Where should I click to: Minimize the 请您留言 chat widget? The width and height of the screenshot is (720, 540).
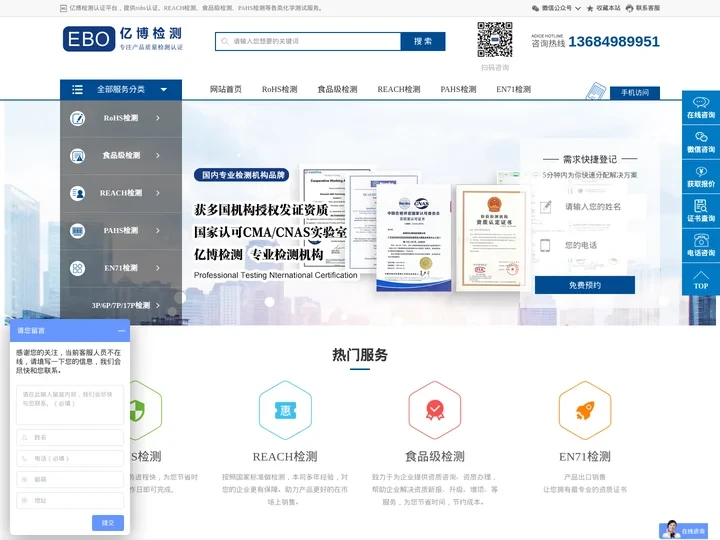(121, 331)
